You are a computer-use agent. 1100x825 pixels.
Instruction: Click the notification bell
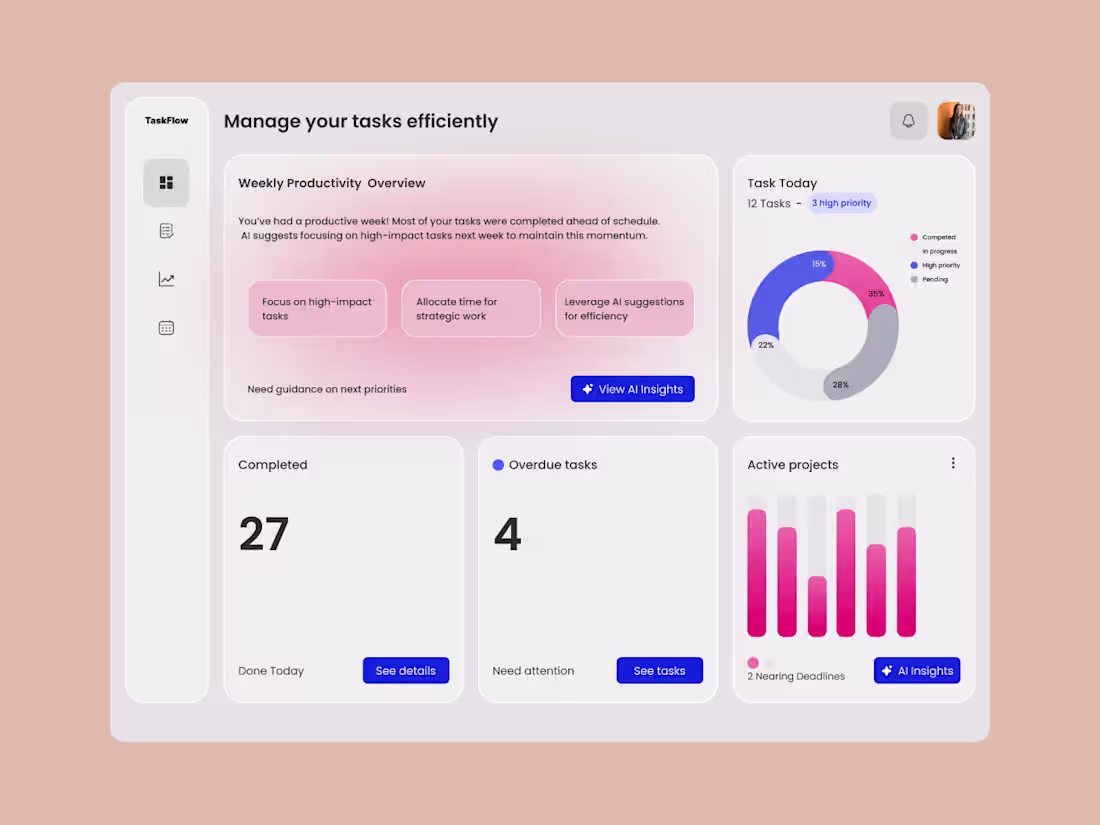[908, 120]
